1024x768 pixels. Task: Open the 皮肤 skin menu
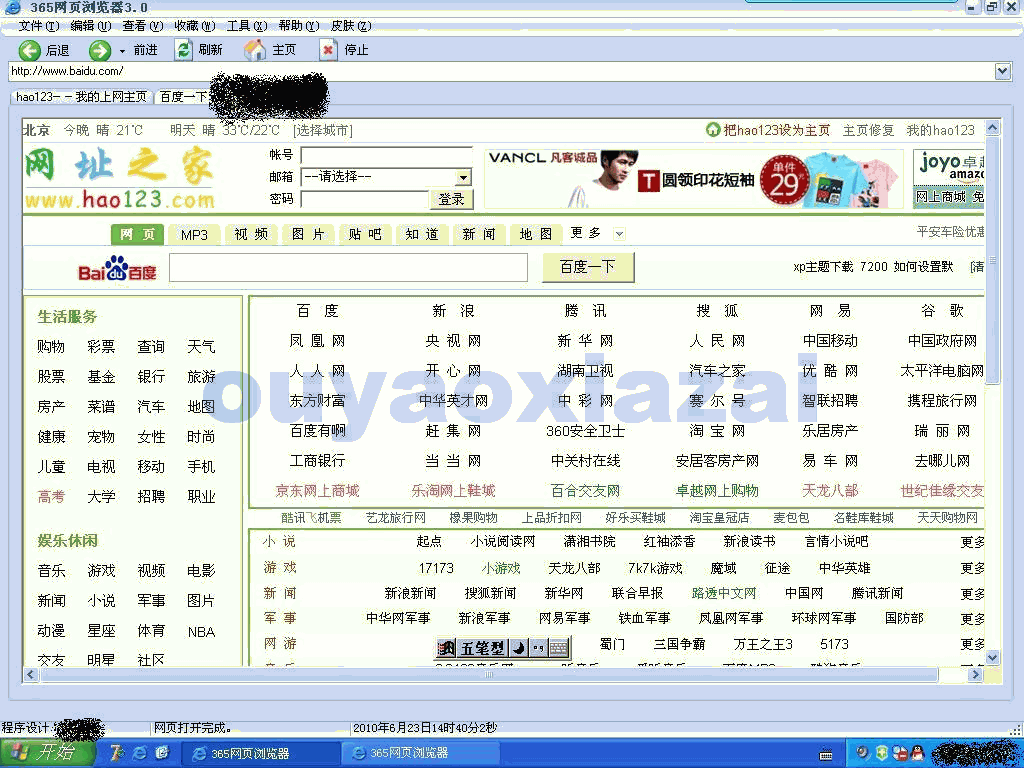pos(351,25)
